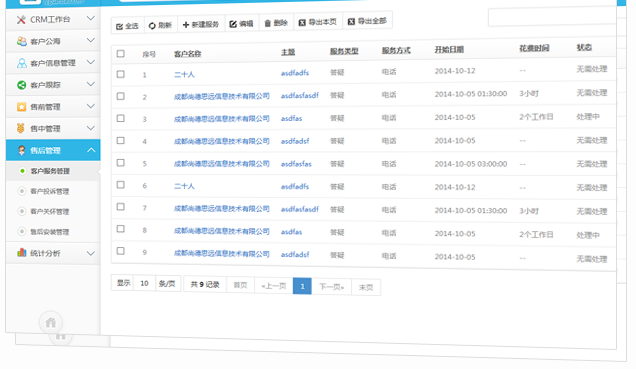Check the checkbox for row 8
This screenshot has height=369, width=636.
(x=120, y=229)
